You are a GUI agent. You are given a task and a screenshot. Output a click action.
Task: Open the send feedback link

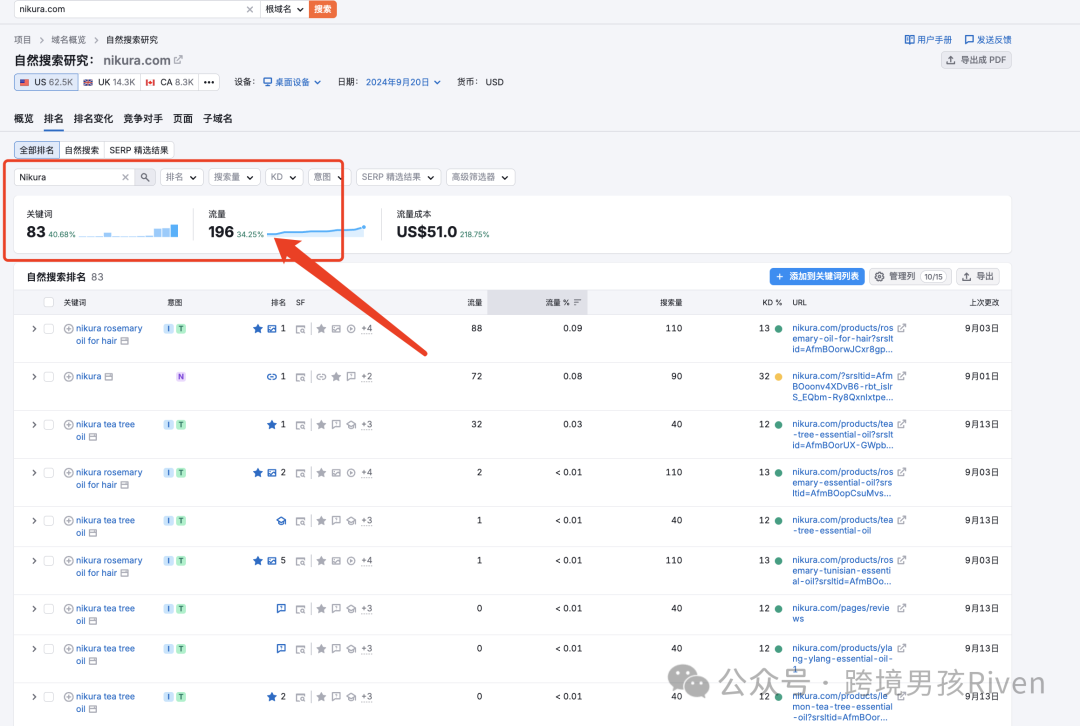[988, 39]
